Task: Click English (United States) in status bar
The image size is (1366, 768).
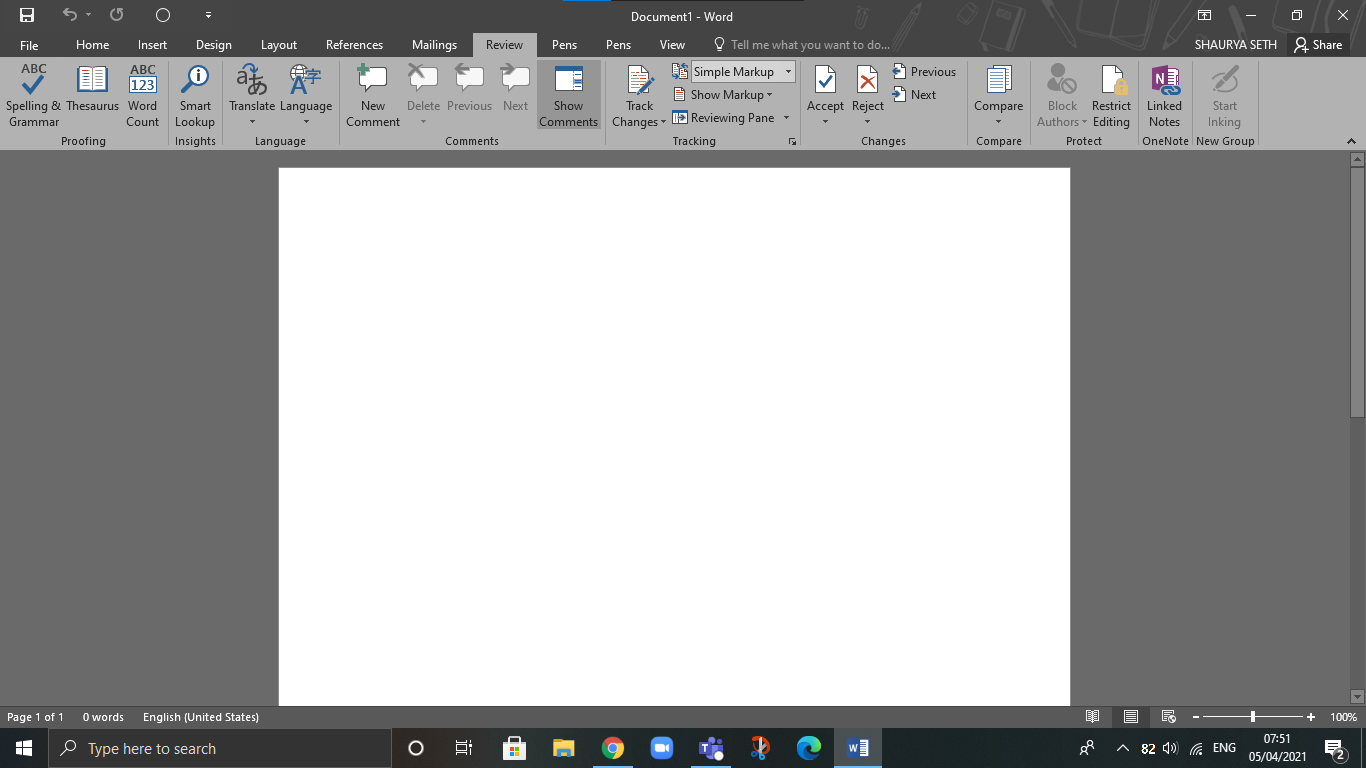Action: [201, 717]
